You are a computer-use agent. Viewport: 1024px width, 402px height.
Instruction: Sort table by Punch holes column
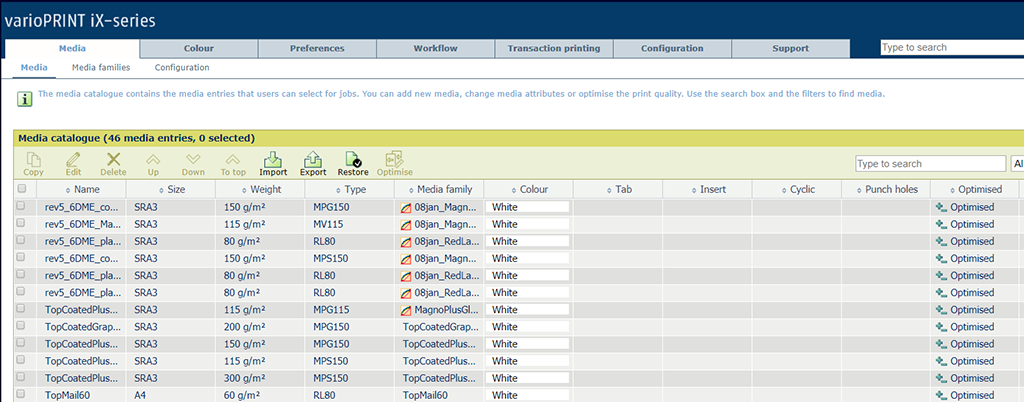click(x=887, y=189)
